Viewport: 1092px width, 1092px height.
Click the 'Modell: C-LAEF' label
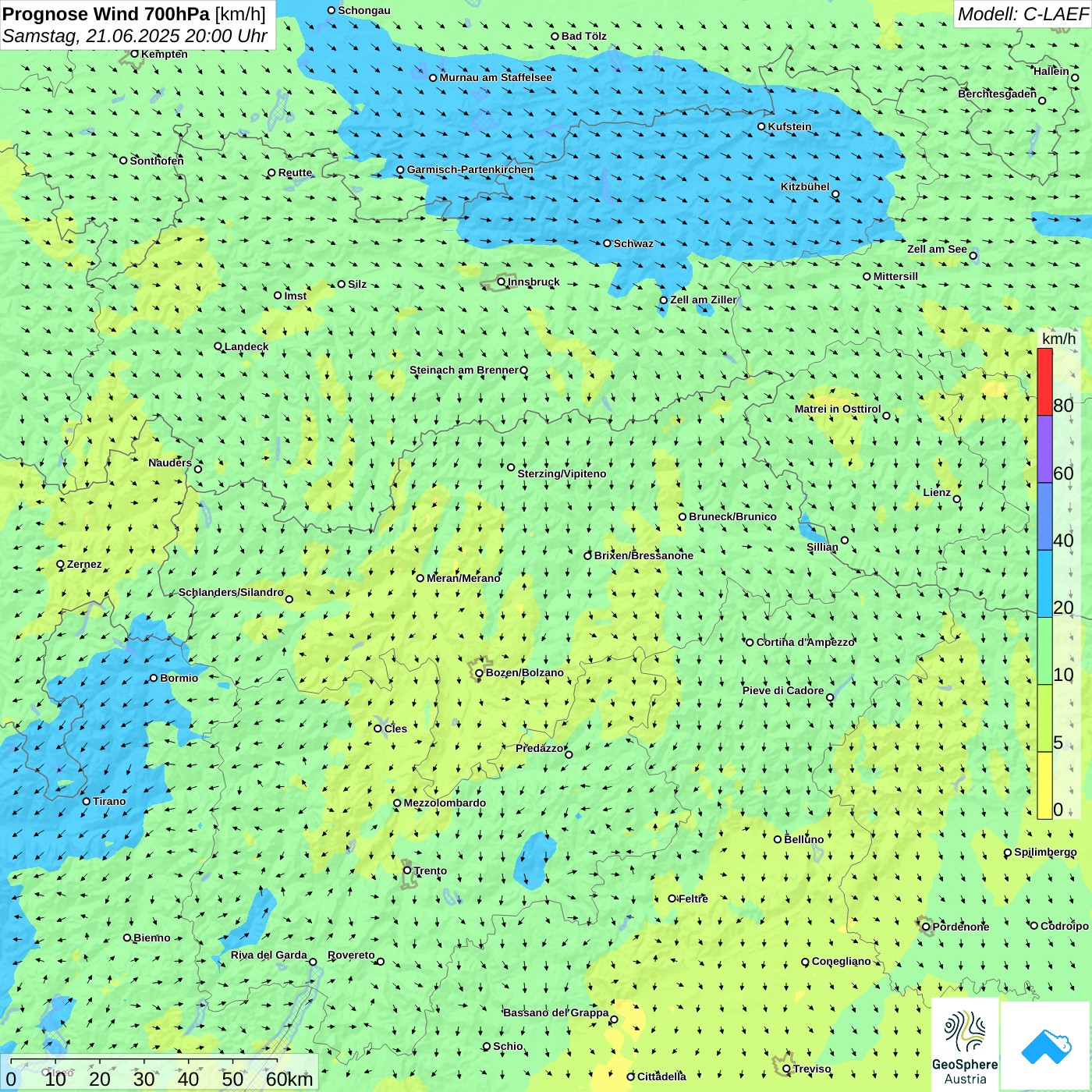tap(1023, 14)
